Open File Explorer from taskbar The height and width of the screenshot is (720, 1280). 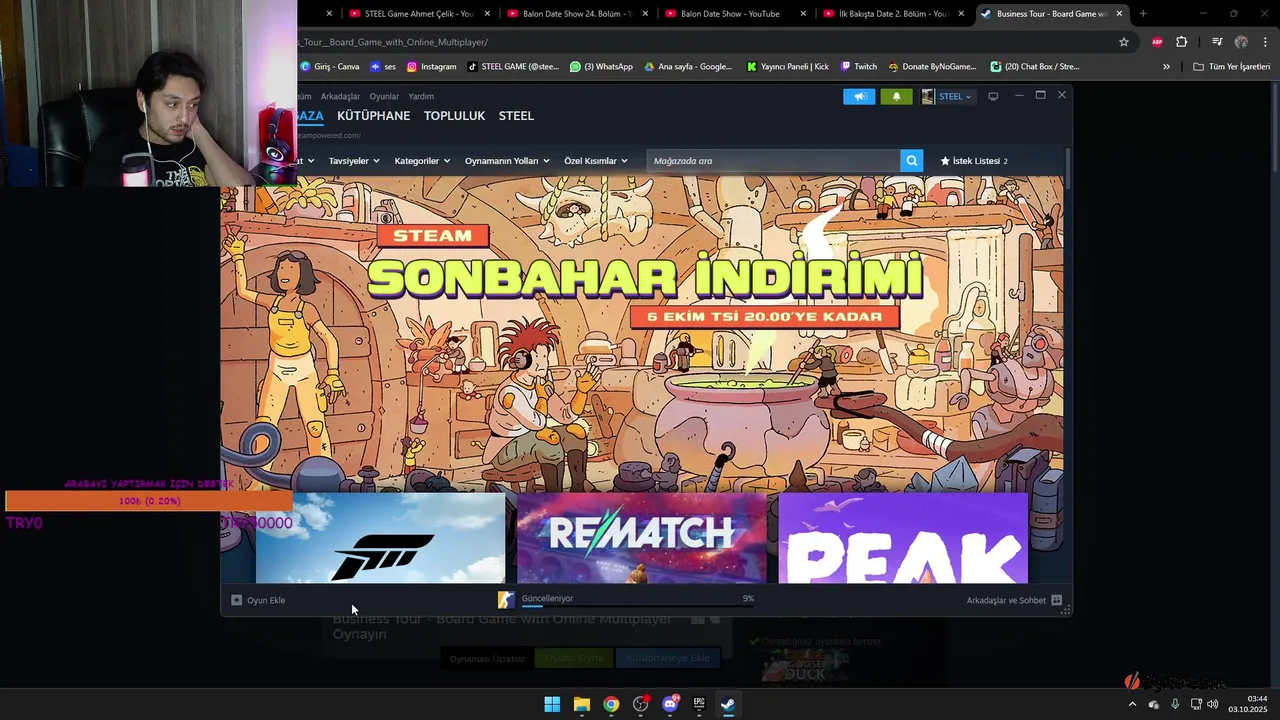tap(581, 704)
